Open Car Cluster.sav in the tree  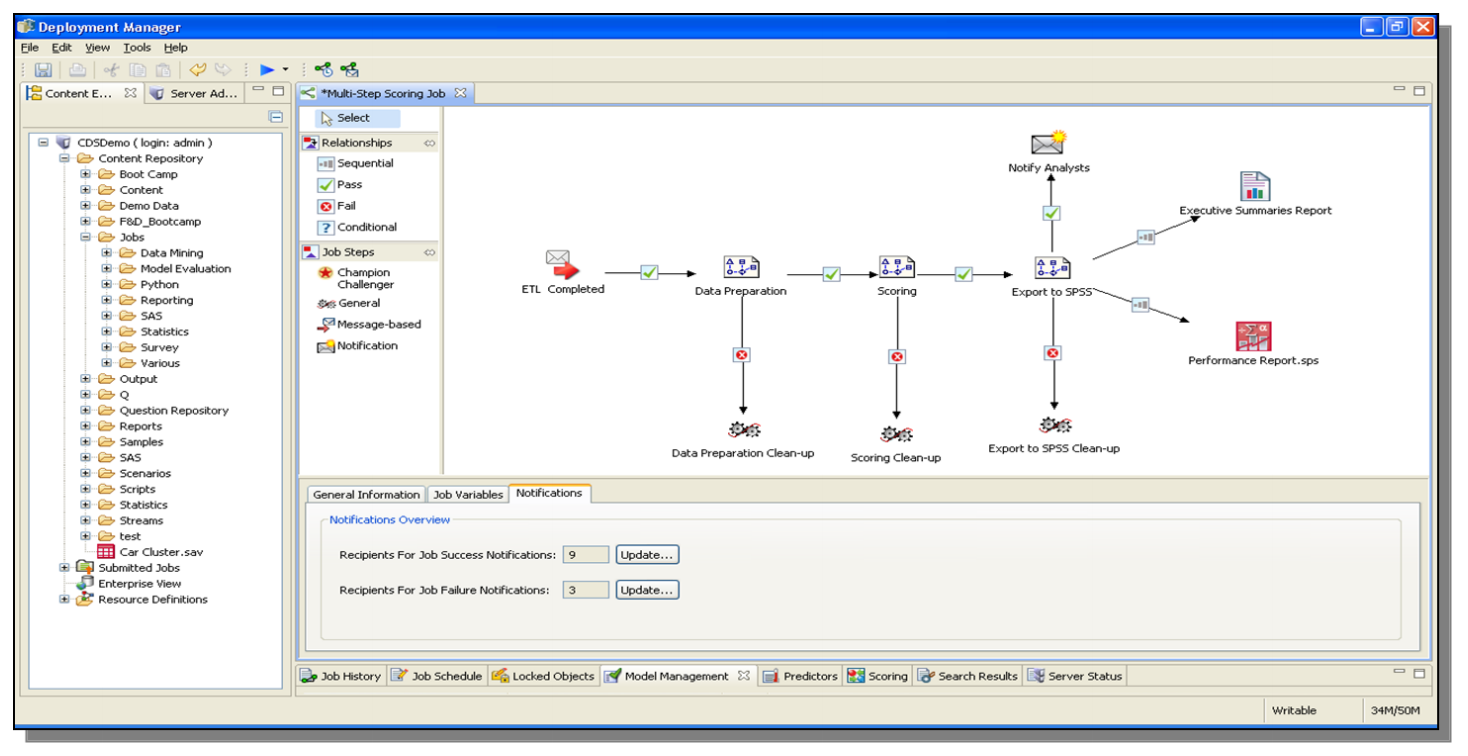tap(161, 552)
